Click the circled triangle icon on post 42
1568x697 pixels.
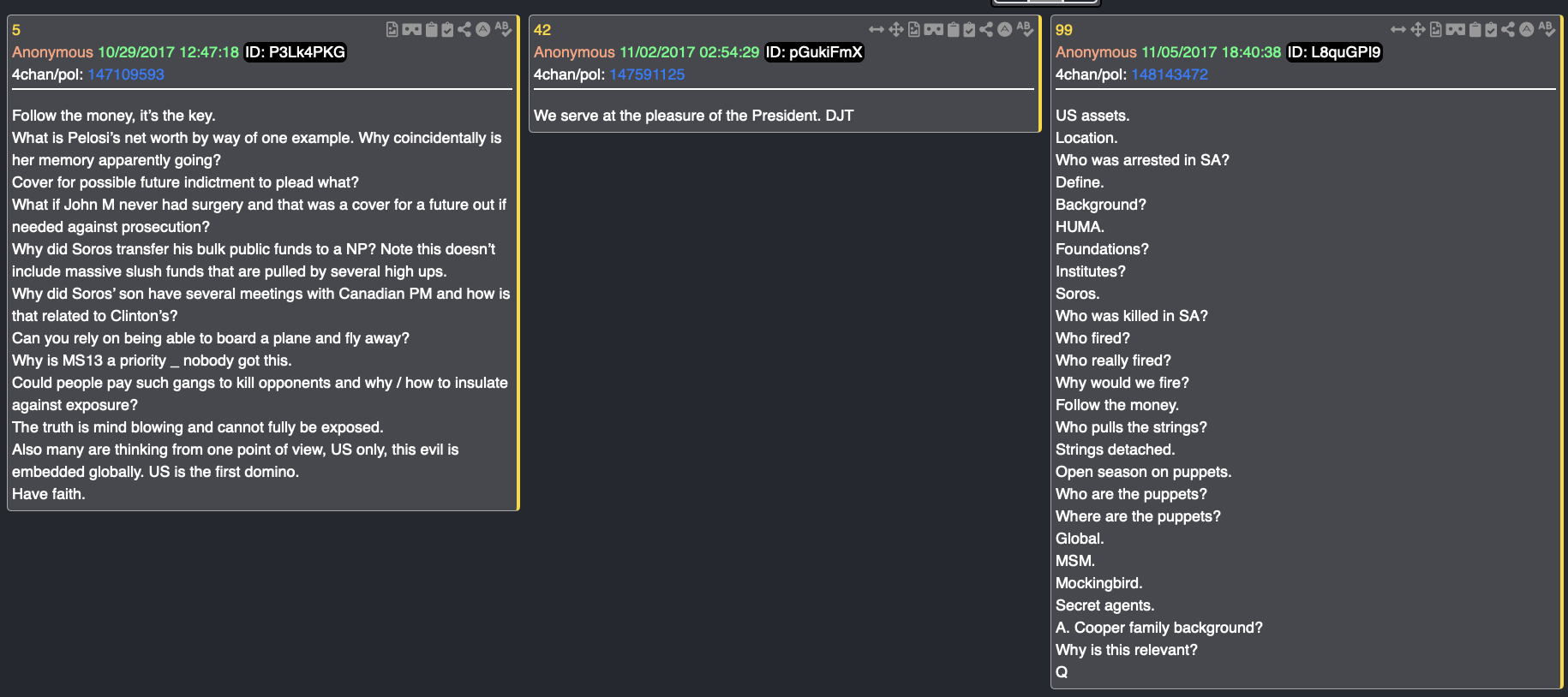point(1005,29)
